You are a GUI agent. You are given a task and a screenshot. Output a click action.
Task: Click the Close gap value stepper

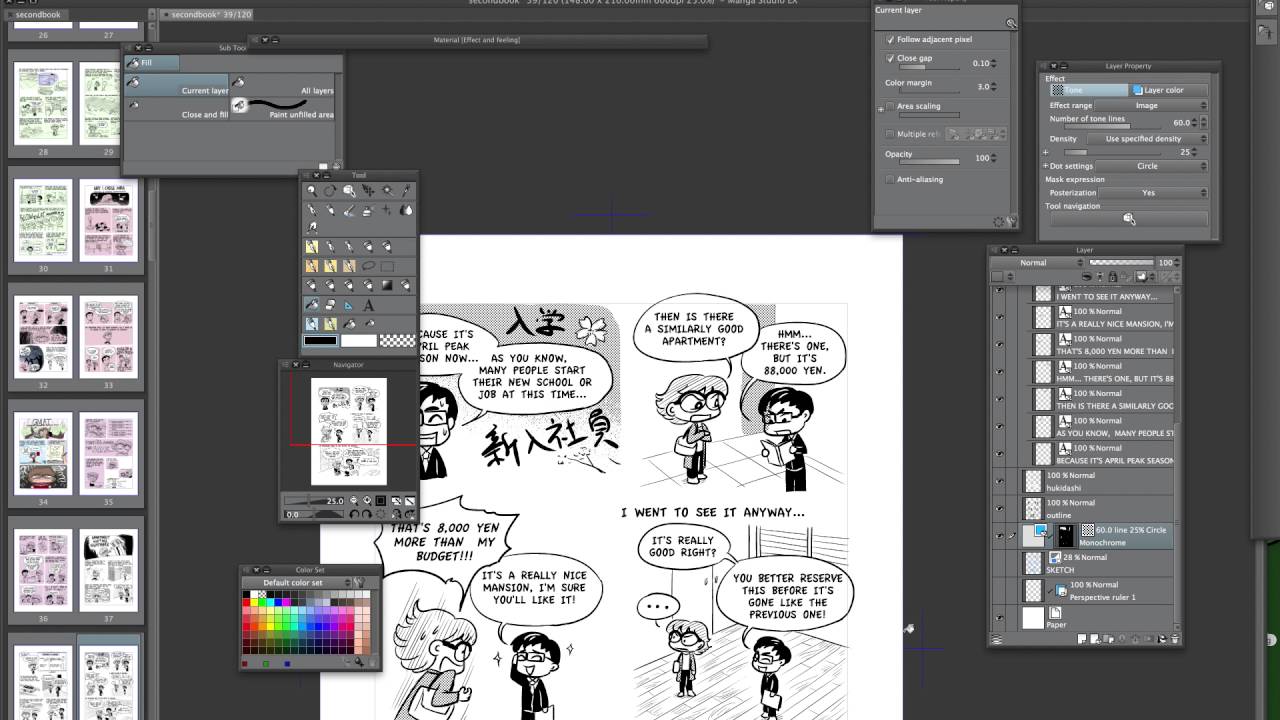[993, 63]
